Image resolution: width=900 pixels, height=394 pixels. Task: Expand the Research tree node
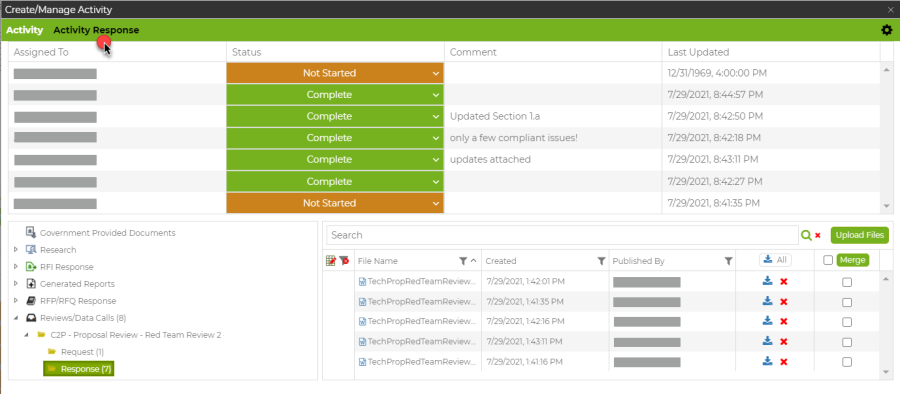click(16, 250)
